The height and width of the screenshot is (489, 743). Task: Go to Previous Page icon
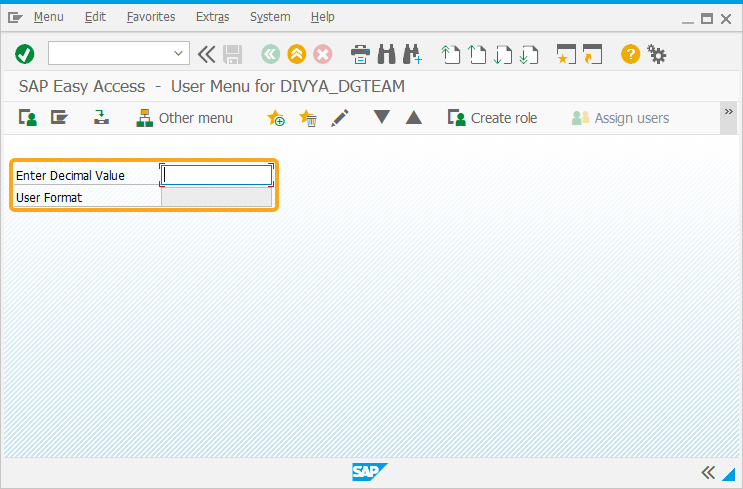477,54
